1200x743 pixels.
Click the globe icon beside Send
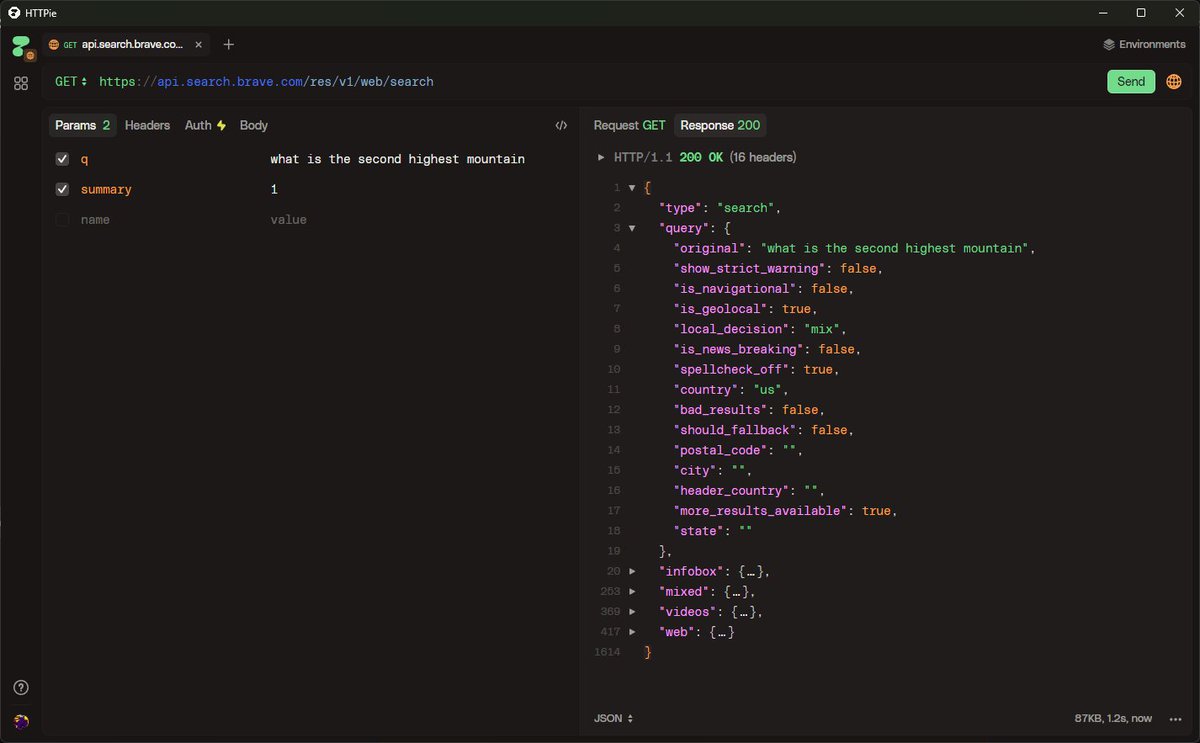[1174, 82]
